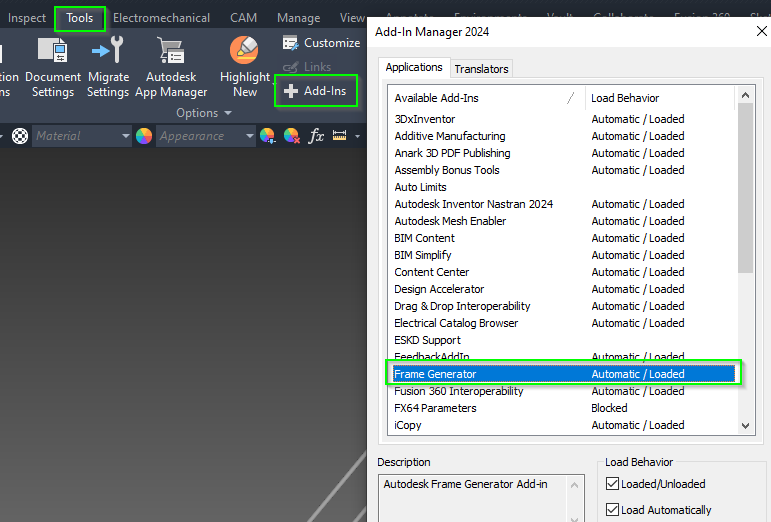Close the Add-In Manager dialog

(x=761, y=31)
